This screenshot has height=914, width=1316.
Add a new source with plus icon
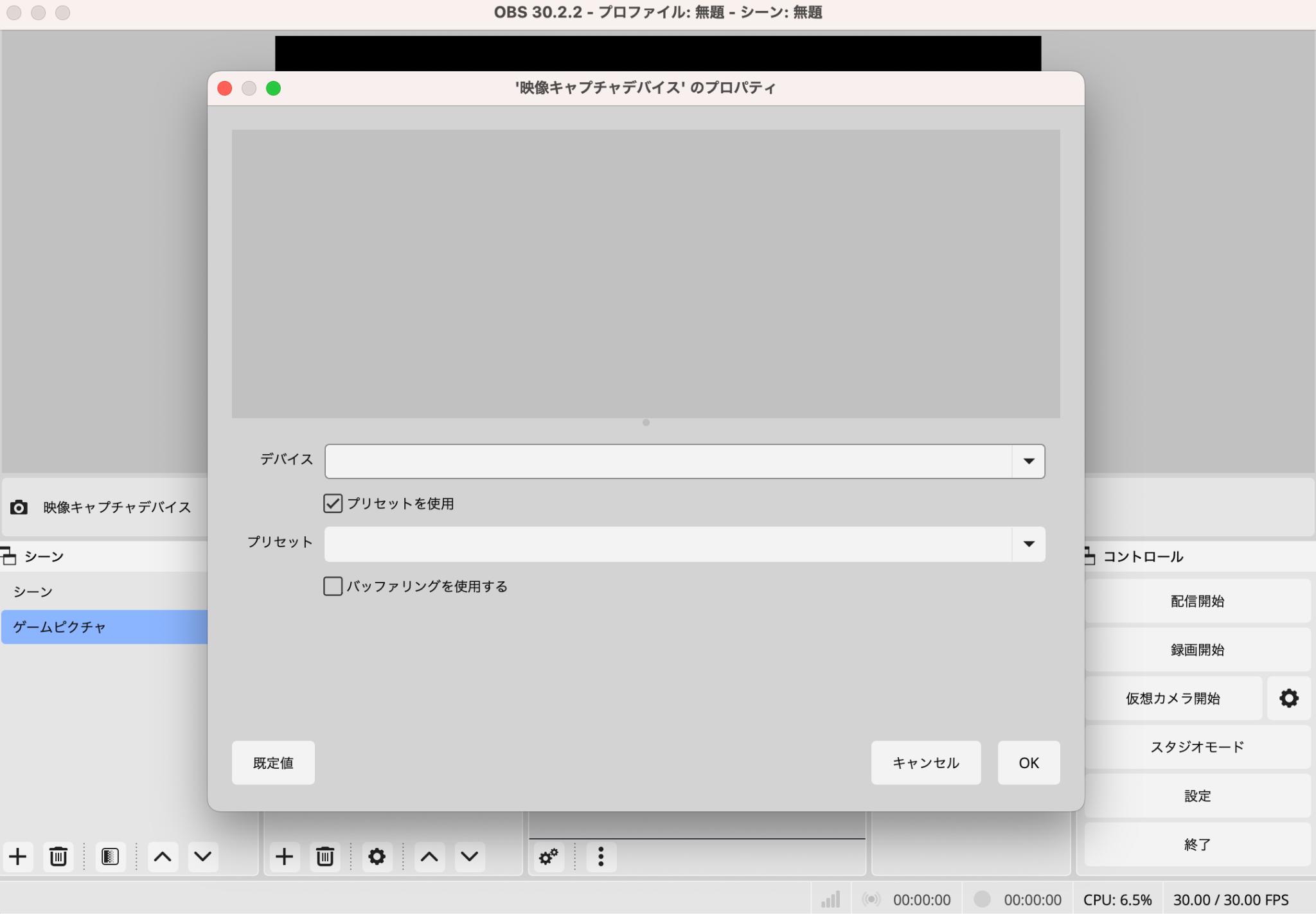[x=285, y=856]
